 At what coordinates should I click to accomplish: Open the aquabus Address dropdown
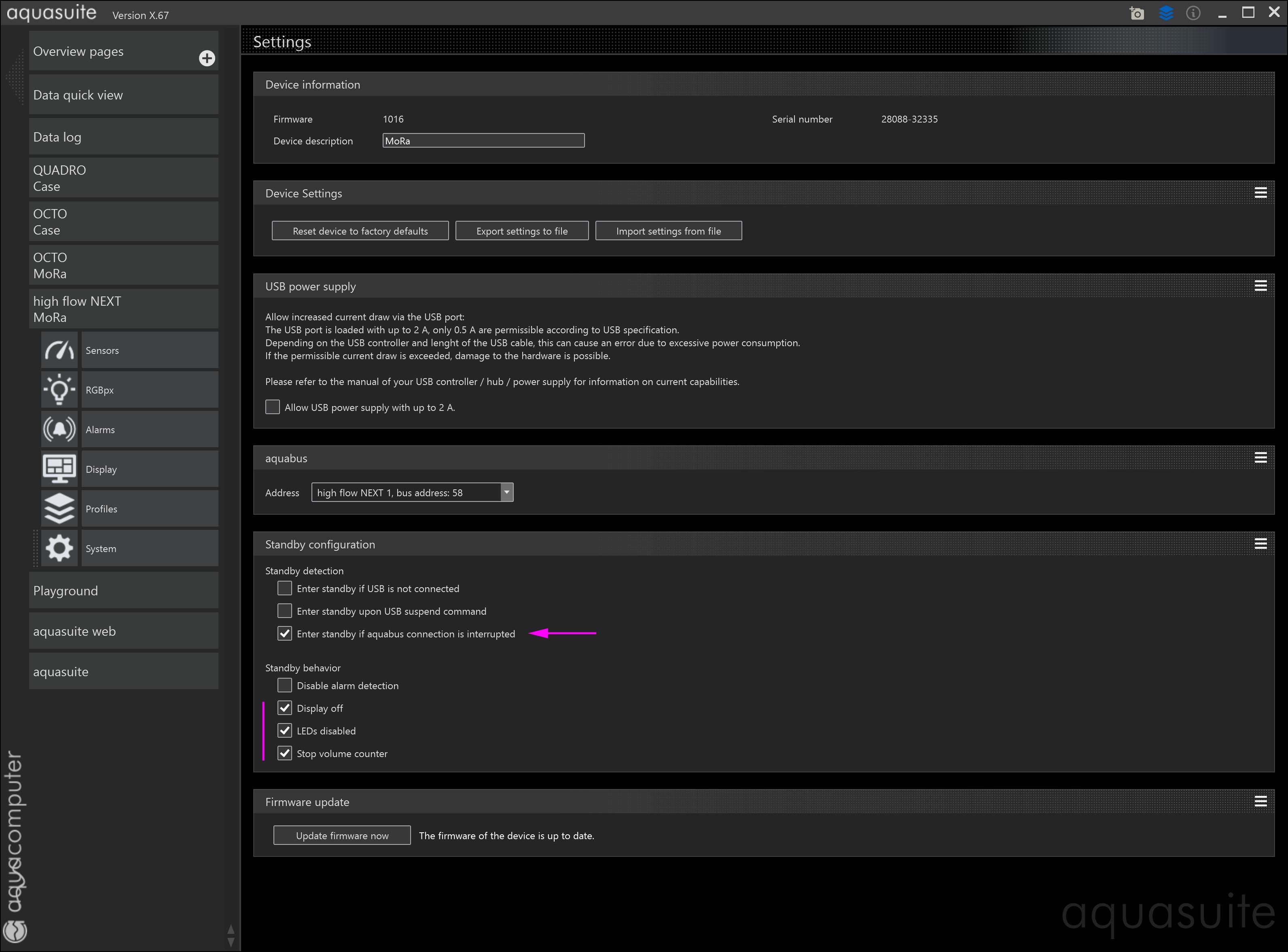point(506,493)
